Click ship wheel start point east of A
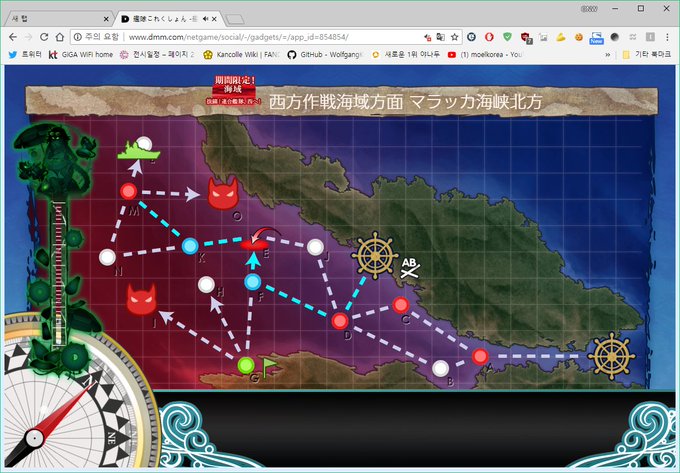 (611, 356)
